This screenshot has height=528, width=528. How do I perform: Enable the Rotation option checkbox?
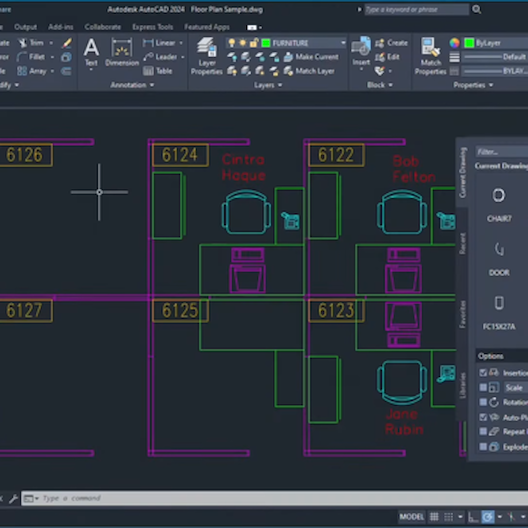pyautogui.click(x=483, y=402)
